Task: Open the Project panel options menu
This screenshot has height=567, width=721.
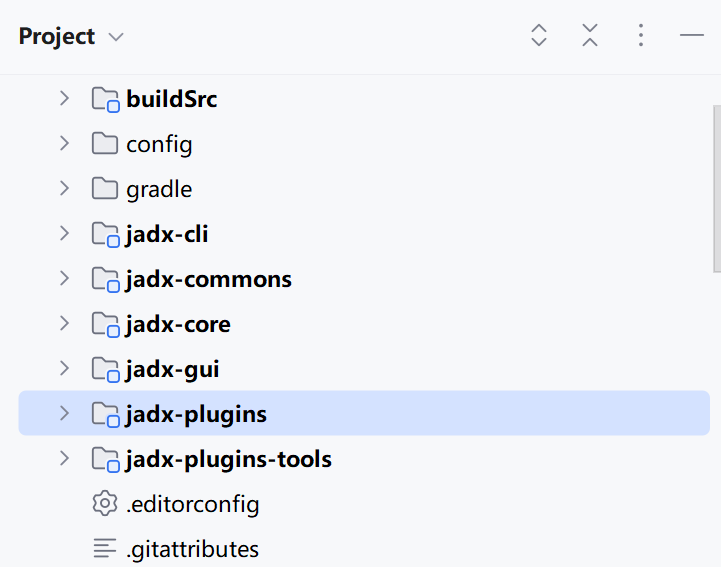Action: [641, 36]
